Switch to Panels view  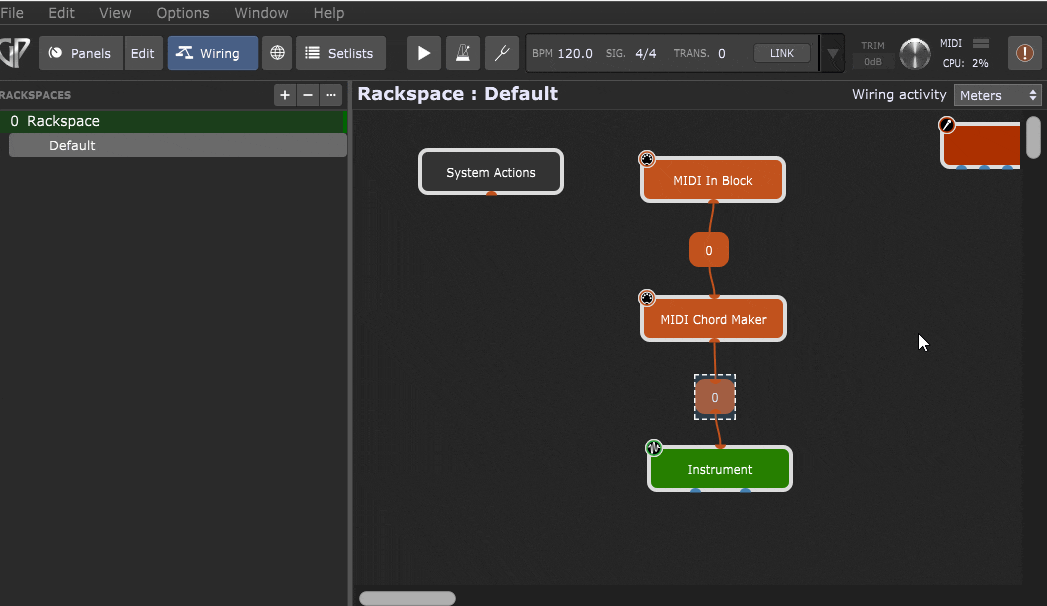tap(81, 53)
